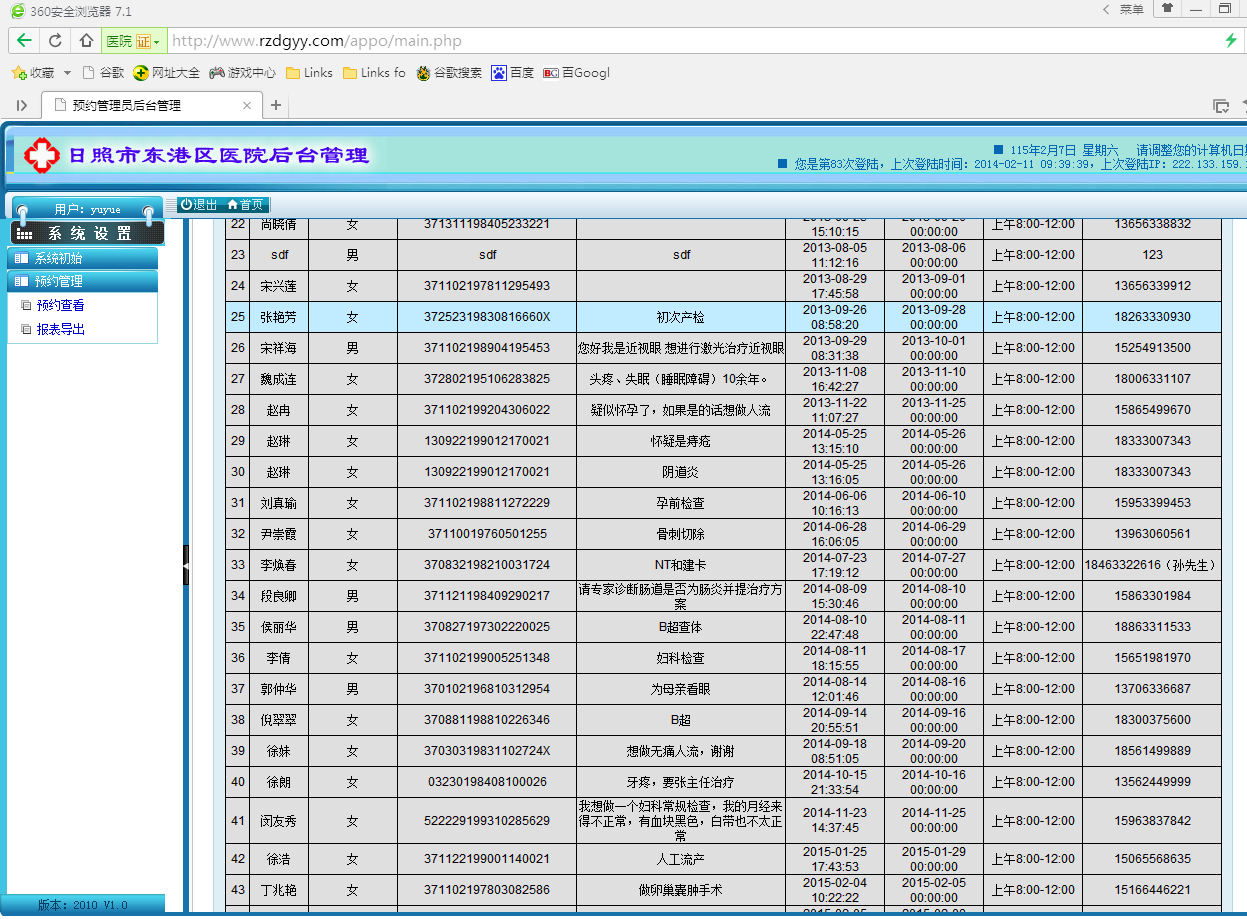Click the row number 23 cell
Screen dimensions: 1247x919
click(238, 255)
